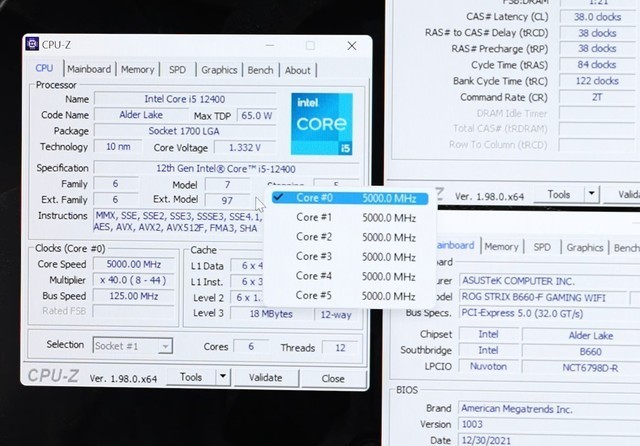Pick Core #3 in the clocks menu
Image resolution: width=640 pixels, height=446 pixels.
coord(350,257)
